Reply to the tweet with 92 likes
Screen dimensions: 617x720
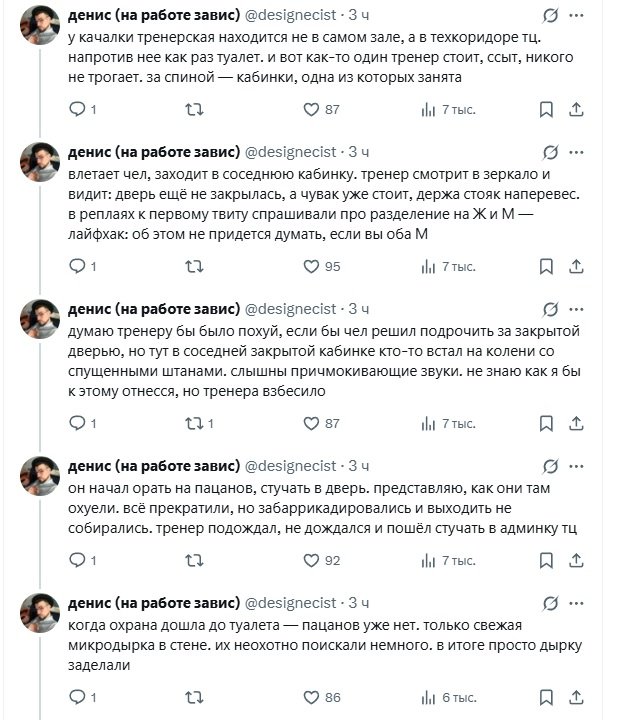pos(77,561)
